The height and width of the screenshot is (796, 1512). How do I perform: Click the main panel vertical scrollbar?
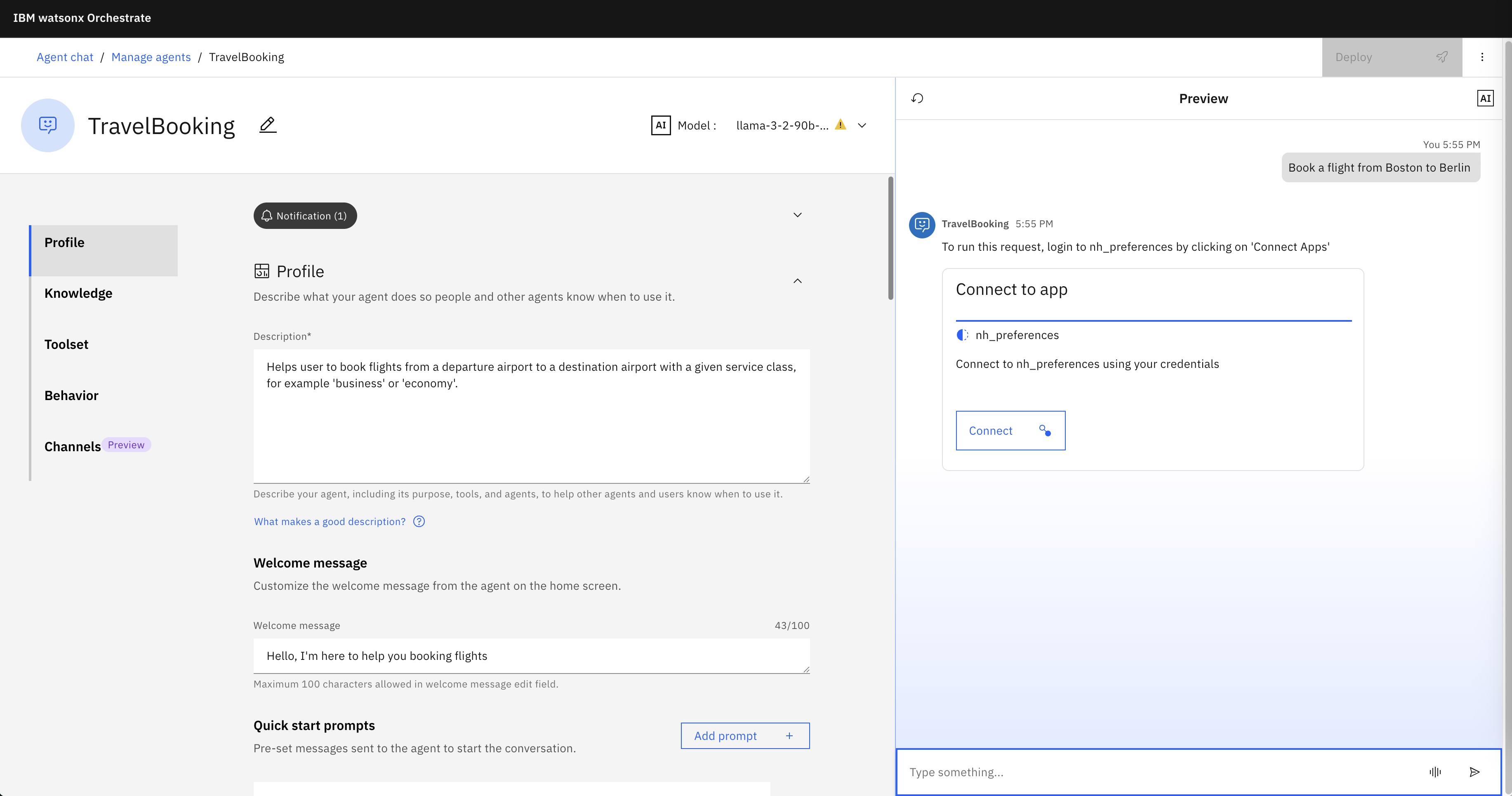coord(890,238)
